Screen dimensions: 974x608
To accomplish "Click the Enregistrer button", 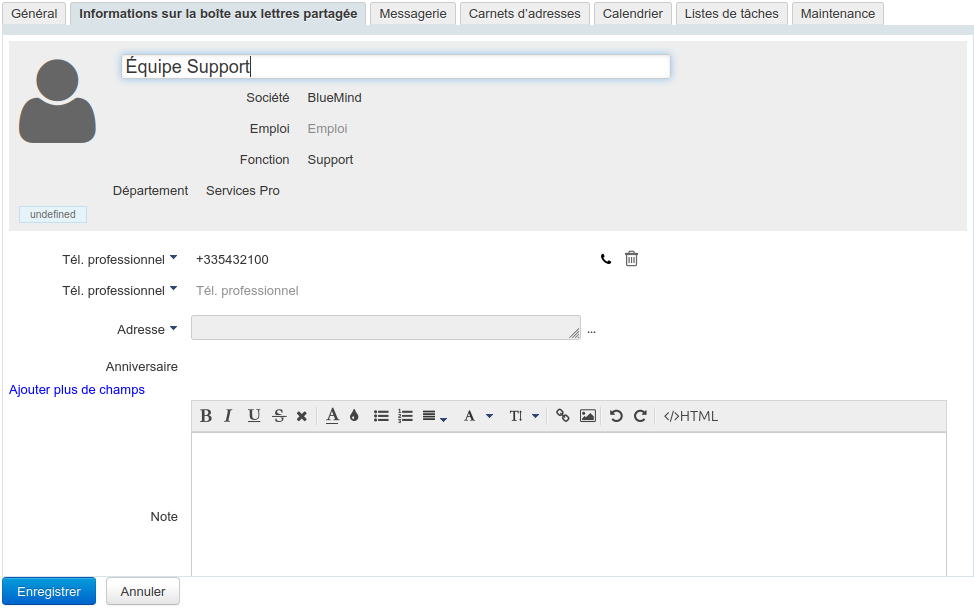I will [49, 591].
